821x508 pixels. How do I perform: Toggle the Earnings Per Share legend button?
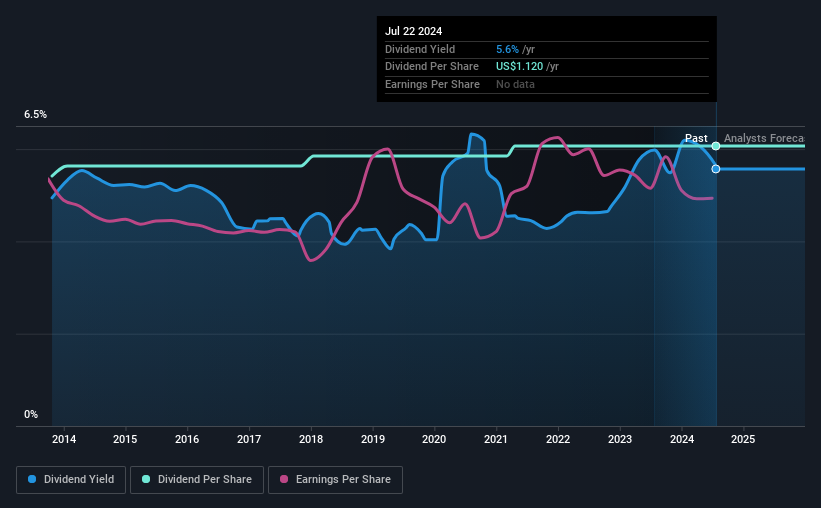coord(335,480)
